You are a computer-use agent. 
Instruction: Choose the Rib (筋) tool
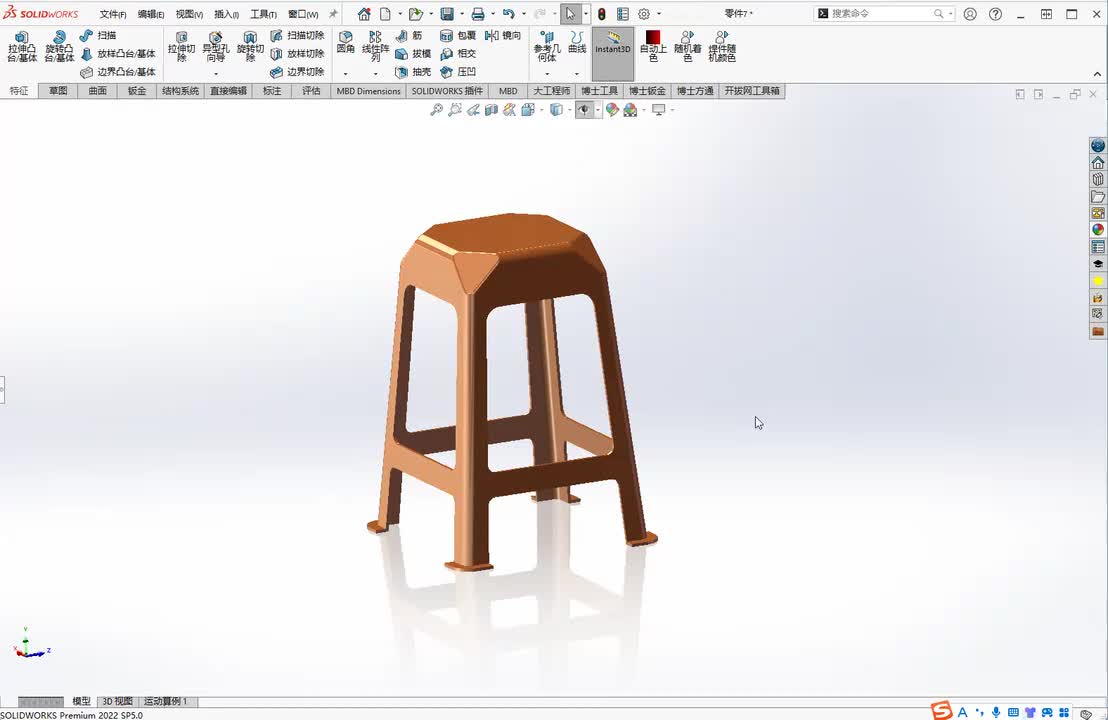(x=408, y=35)
